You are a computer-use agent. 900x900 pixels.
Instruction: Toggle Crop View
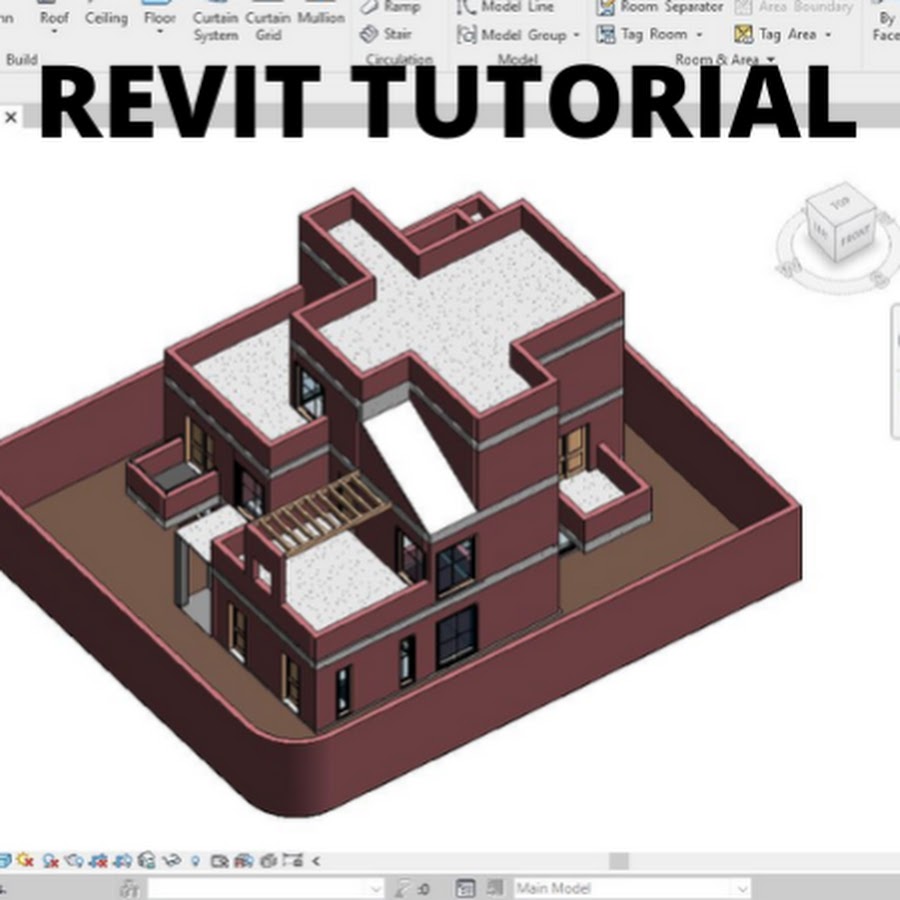(99, 860)
